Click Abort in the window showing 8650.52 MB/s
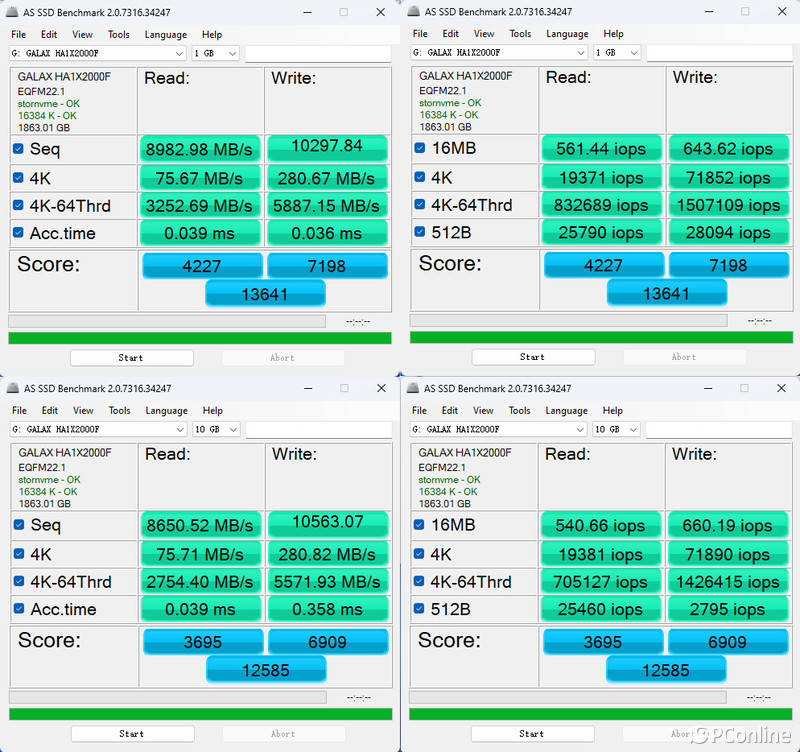The width and height of the screenshot is (800, 752). (283, 733)
